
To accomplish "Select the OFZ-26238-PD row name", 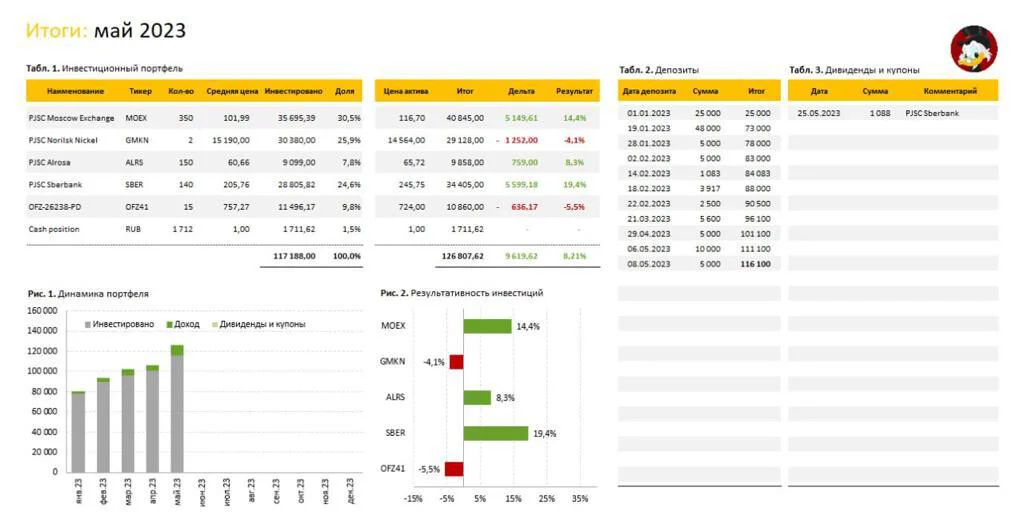I will tap(55, 207).
